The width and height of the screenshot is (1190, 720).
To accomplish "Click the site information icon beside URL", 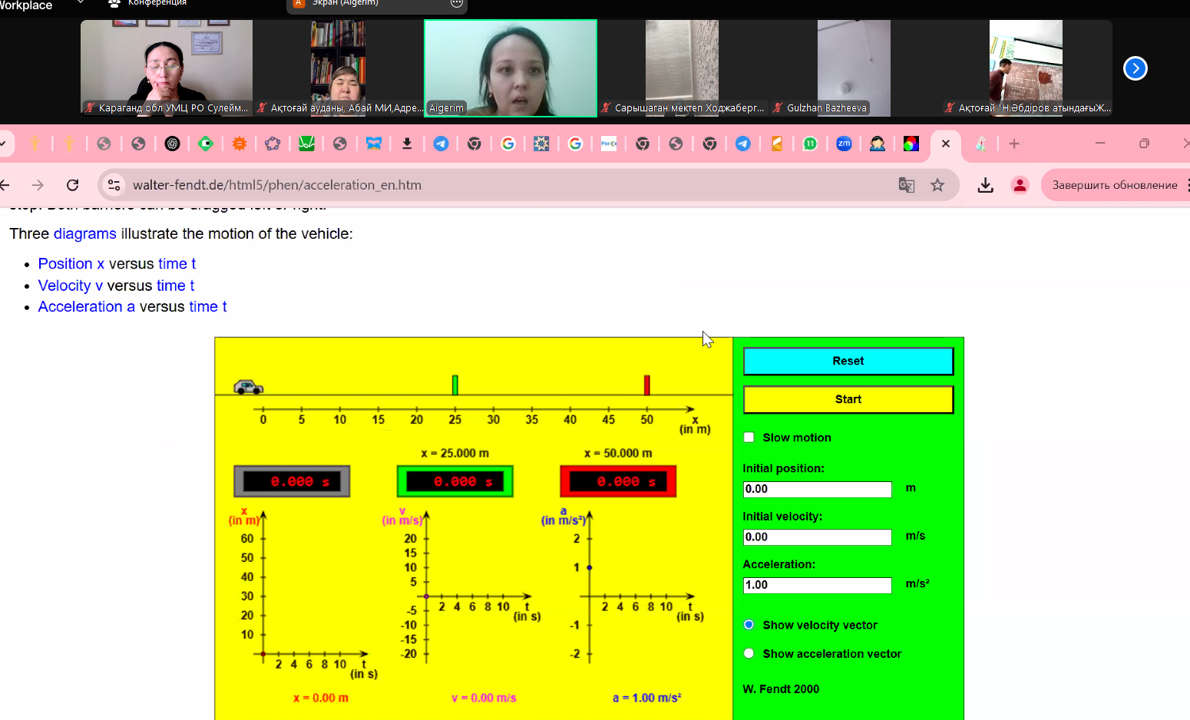I will (114, 185).
